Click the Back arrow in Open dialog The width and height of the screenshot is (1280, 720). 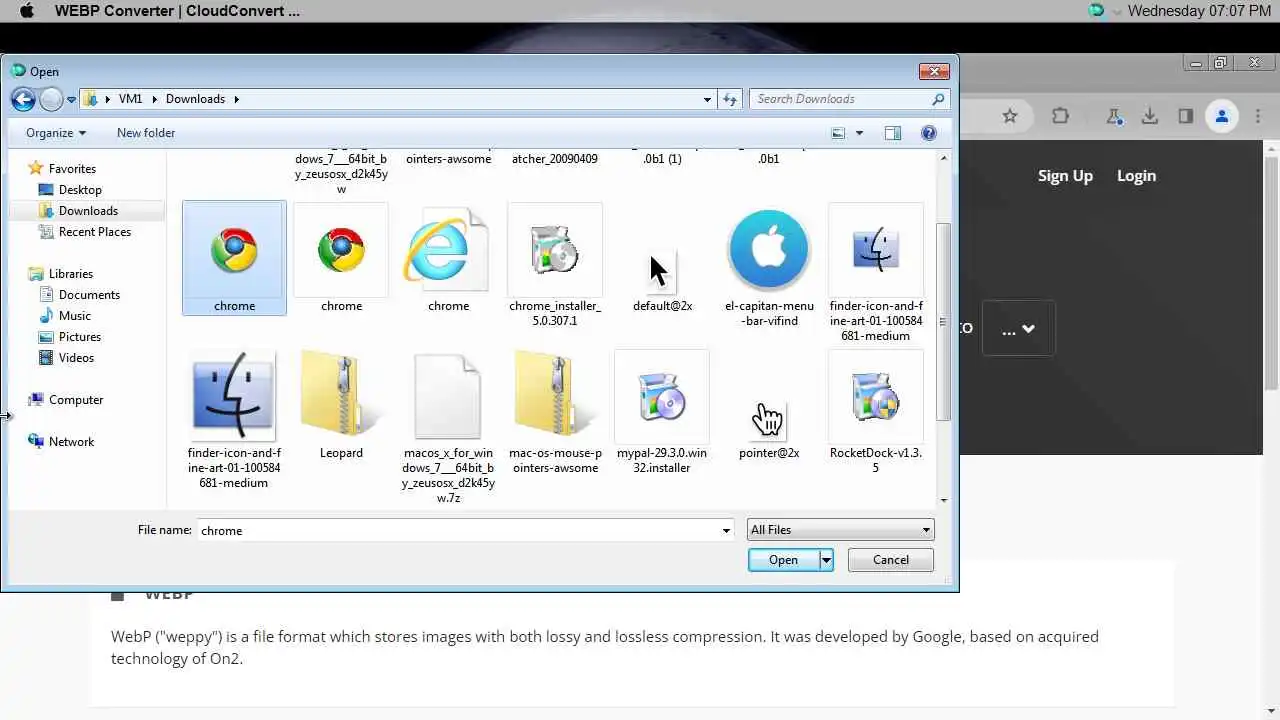[x=23, y=99]
